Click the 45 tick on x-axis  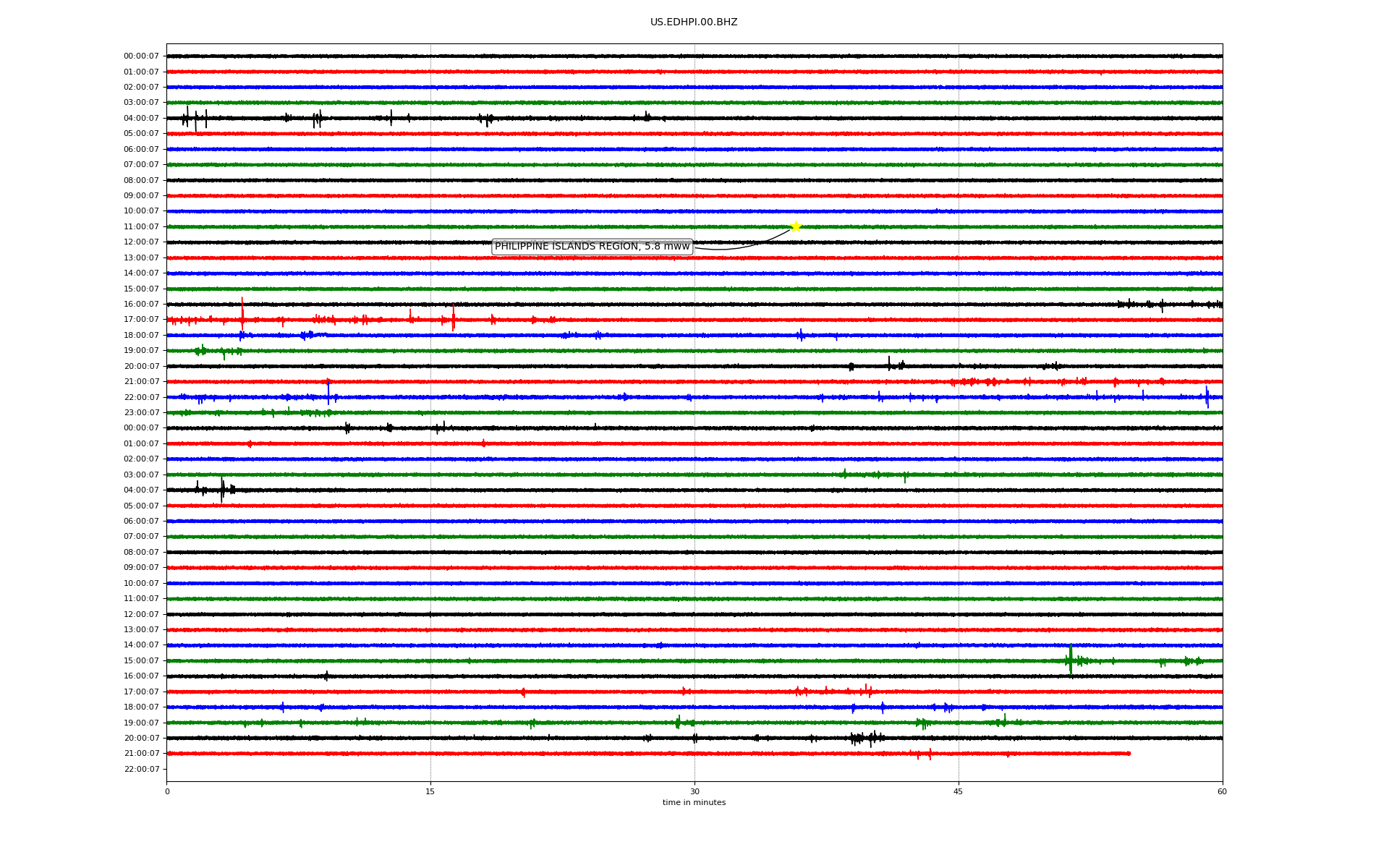(x=959, y=791)
